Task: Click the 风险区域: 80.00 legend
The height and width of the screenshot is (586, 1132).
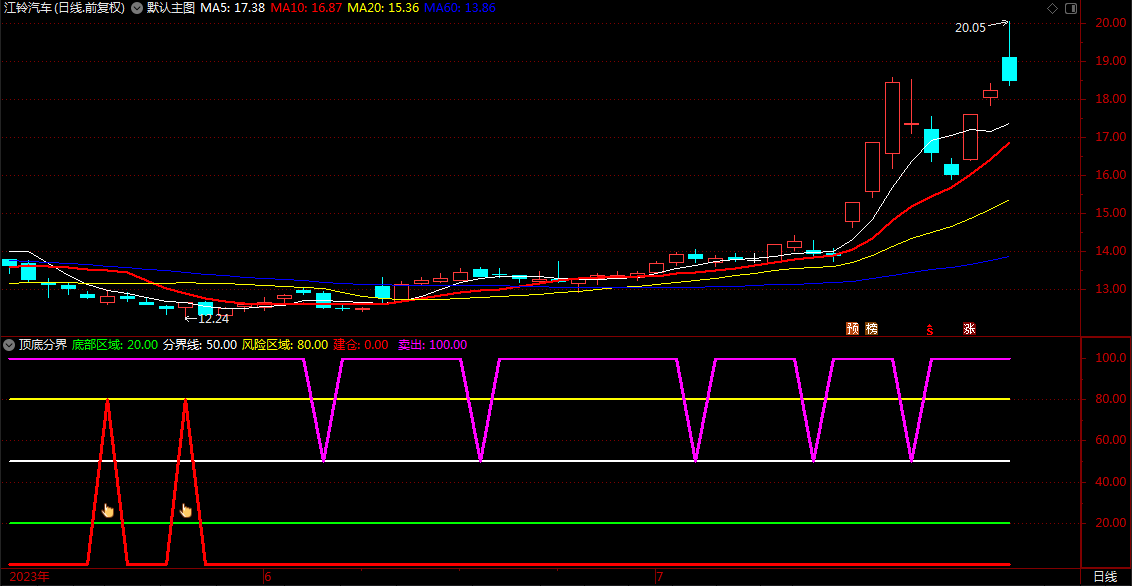Action: click(x=285, y=345)
